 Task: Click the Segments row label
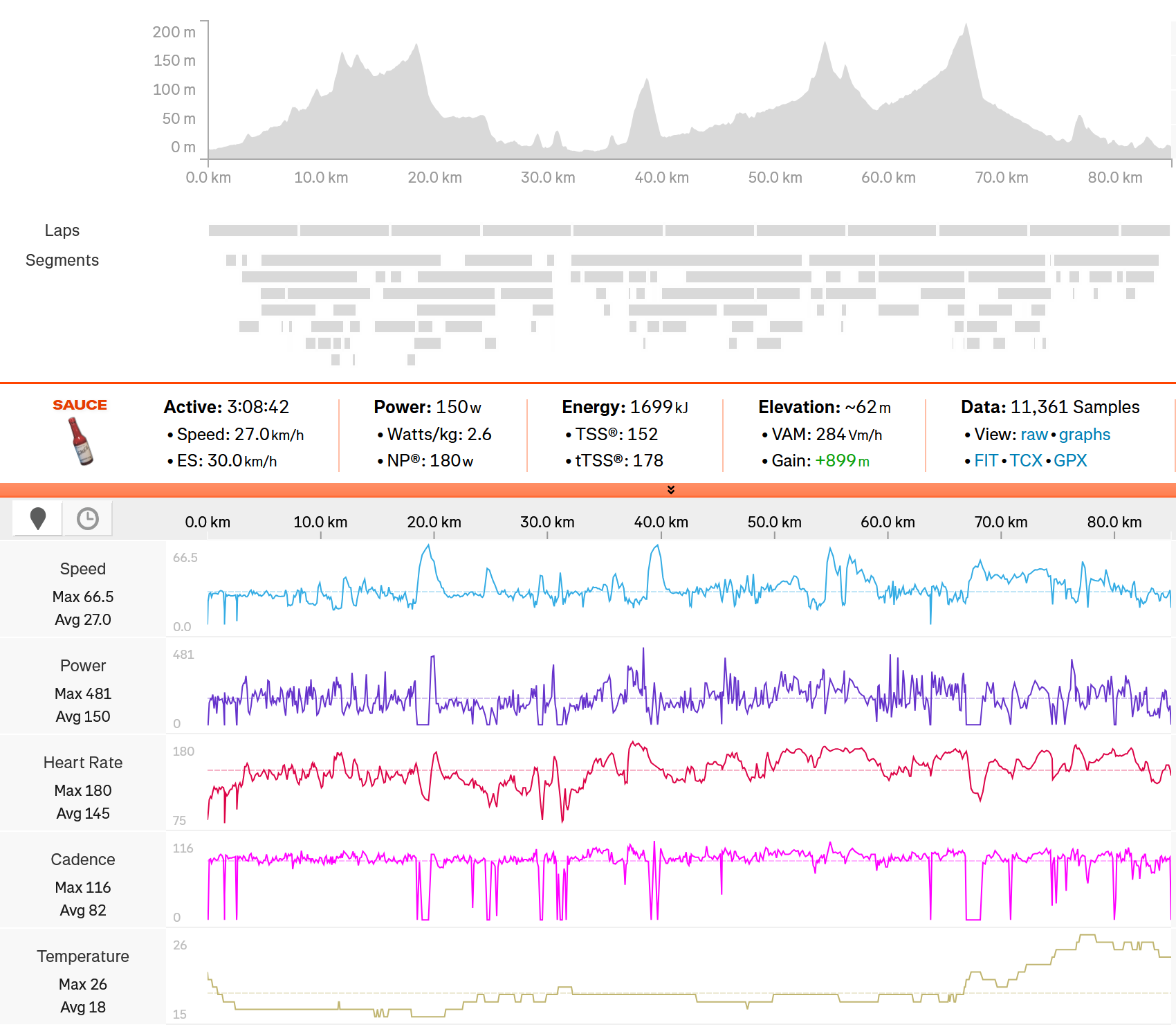(62, 260)
